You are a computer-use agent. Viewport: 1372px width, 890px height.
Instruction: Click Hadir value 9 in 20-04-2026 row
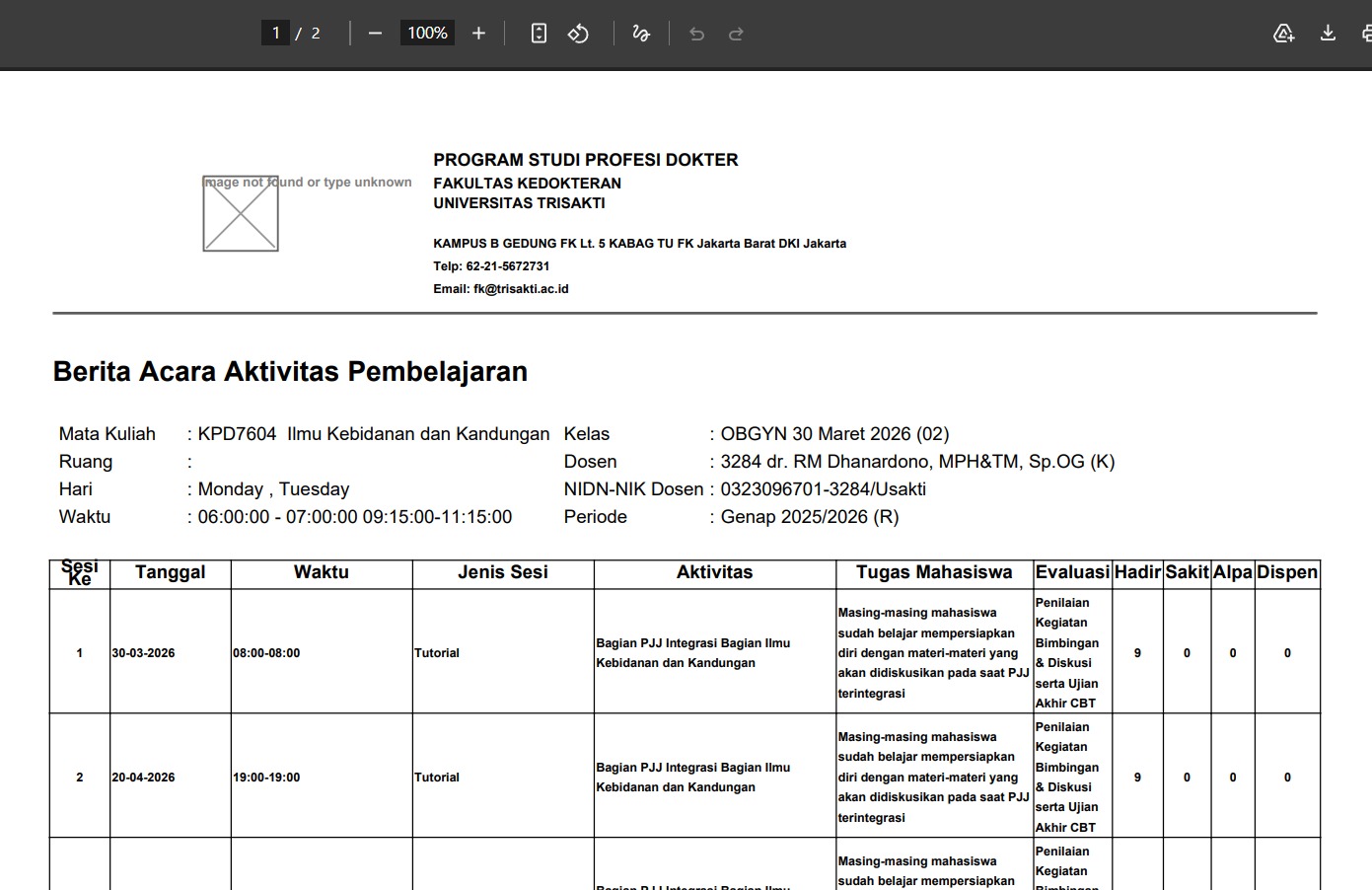(x=1137, y=778)
